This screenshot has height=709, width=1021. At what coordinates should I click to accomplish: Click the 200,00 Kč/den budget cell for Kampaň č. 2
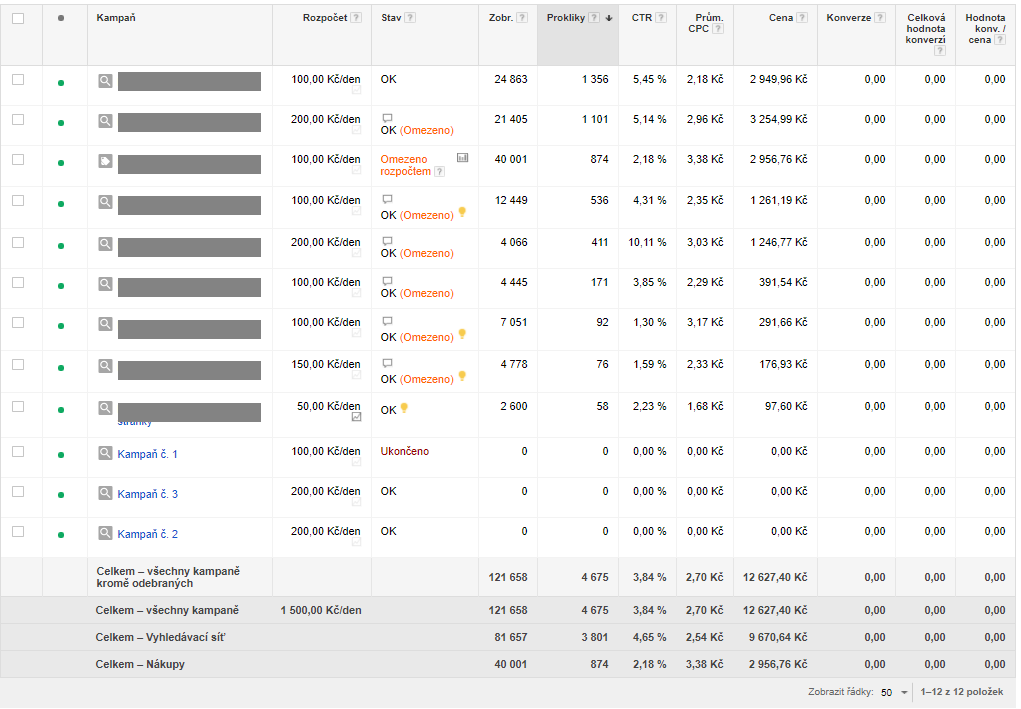pos(326,531)
